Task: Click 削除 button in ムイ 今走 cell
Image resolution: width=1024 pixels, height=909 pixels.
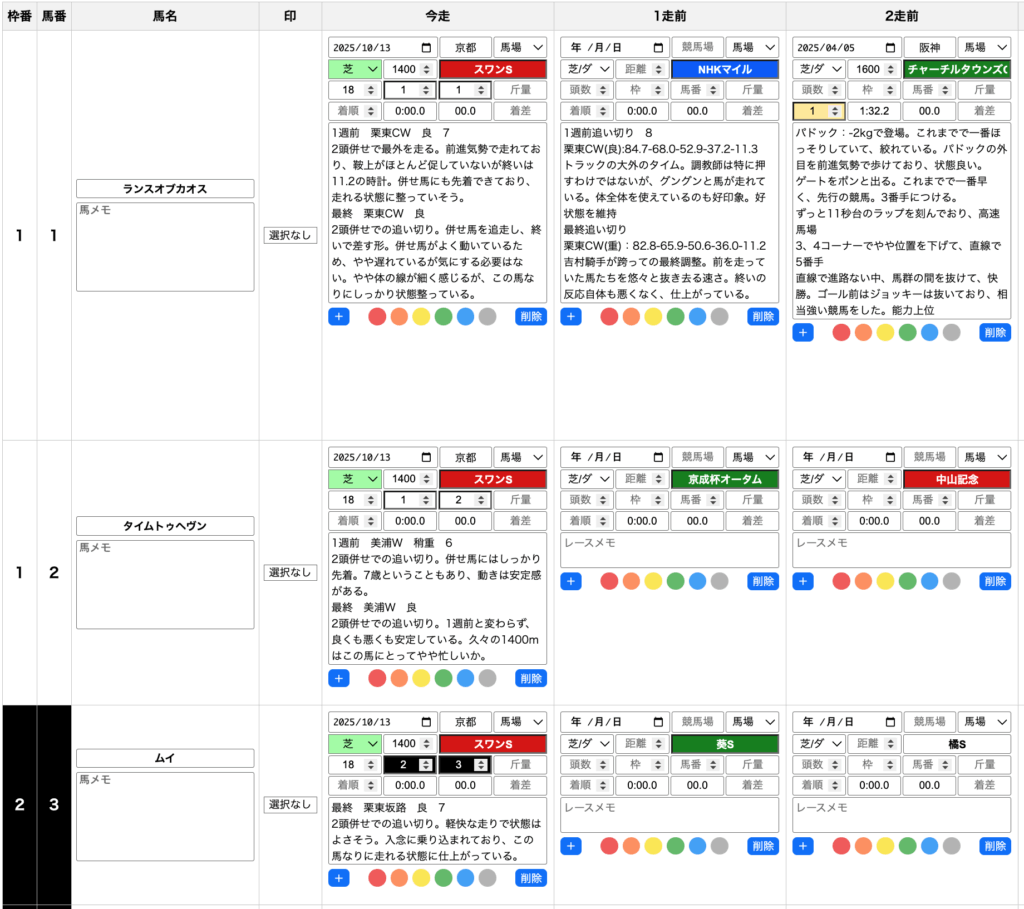Action: 531,878
